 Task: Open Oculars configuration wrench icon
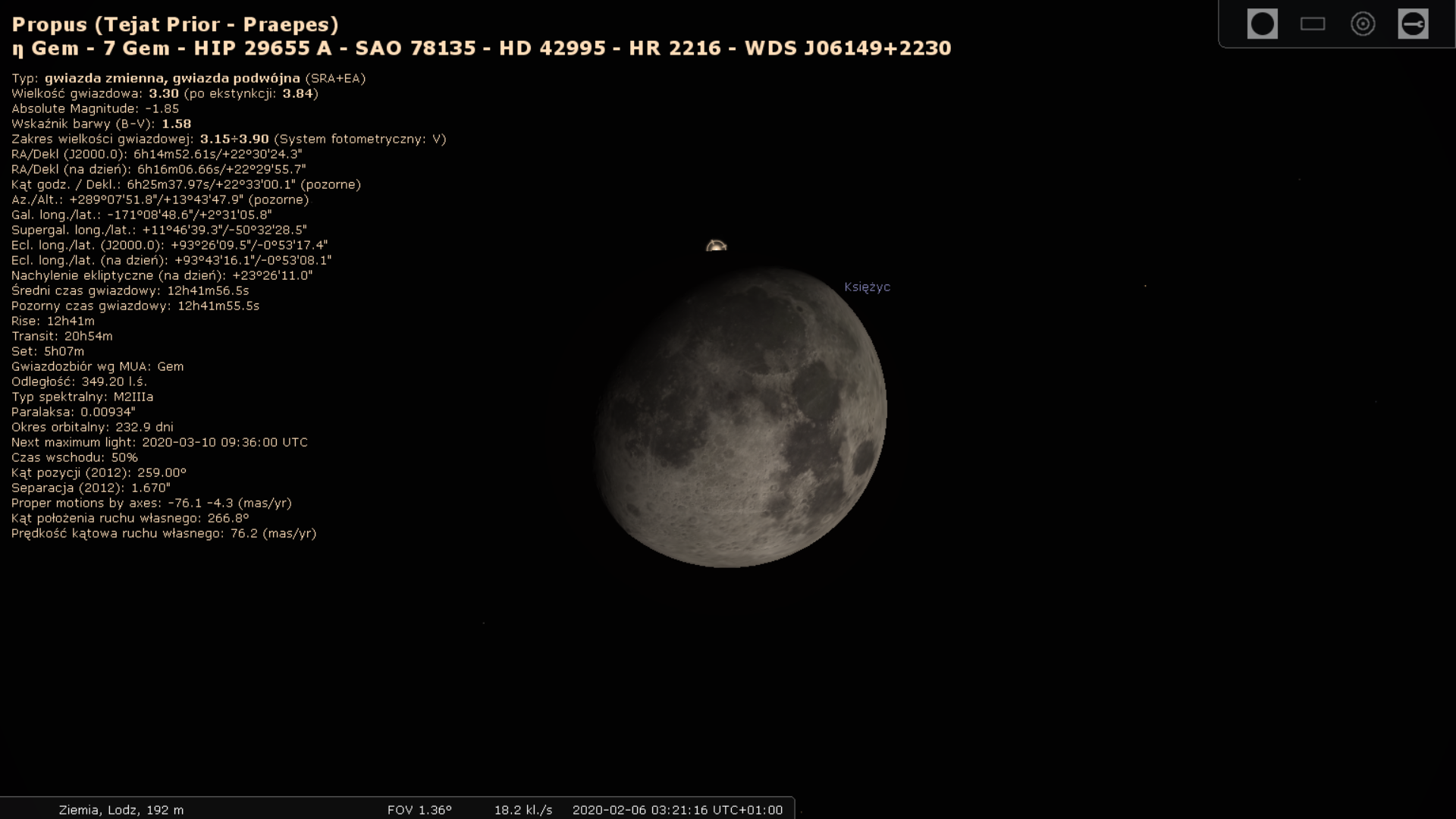point(1413,24)
